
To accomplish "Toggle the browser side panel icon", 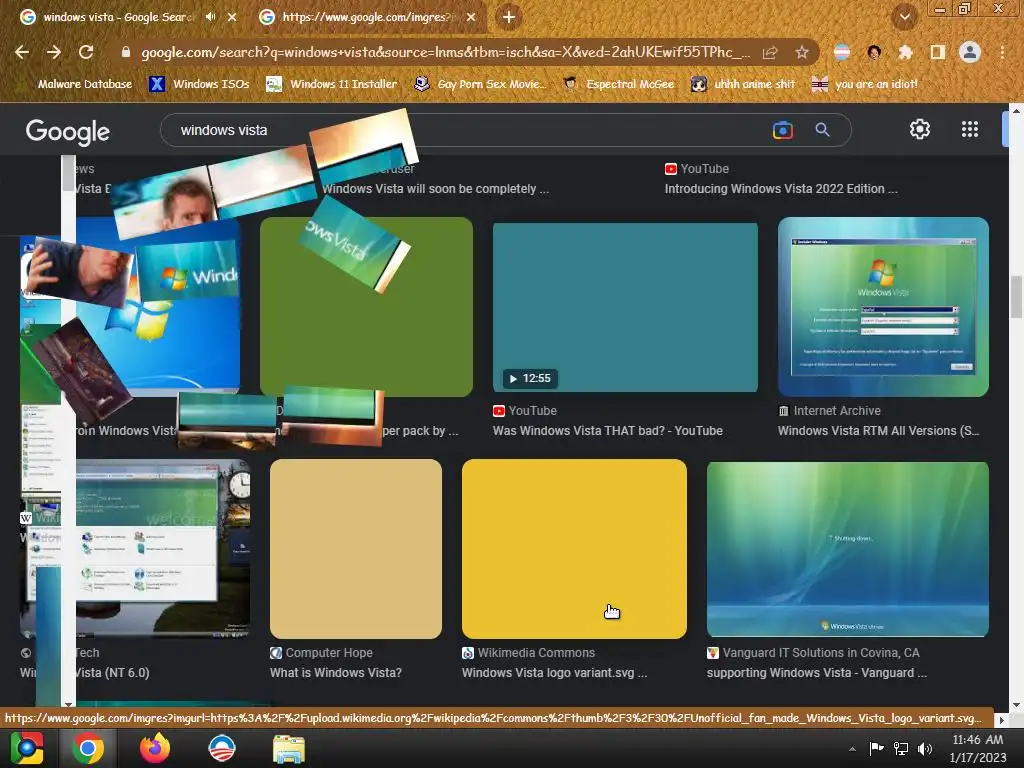I will coord(938,52).
